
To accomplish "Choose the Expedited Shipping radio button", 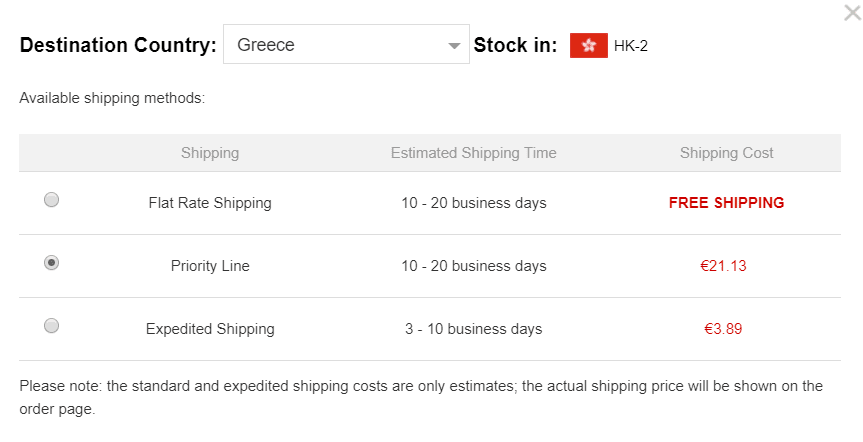I will [x=52, y=325].
